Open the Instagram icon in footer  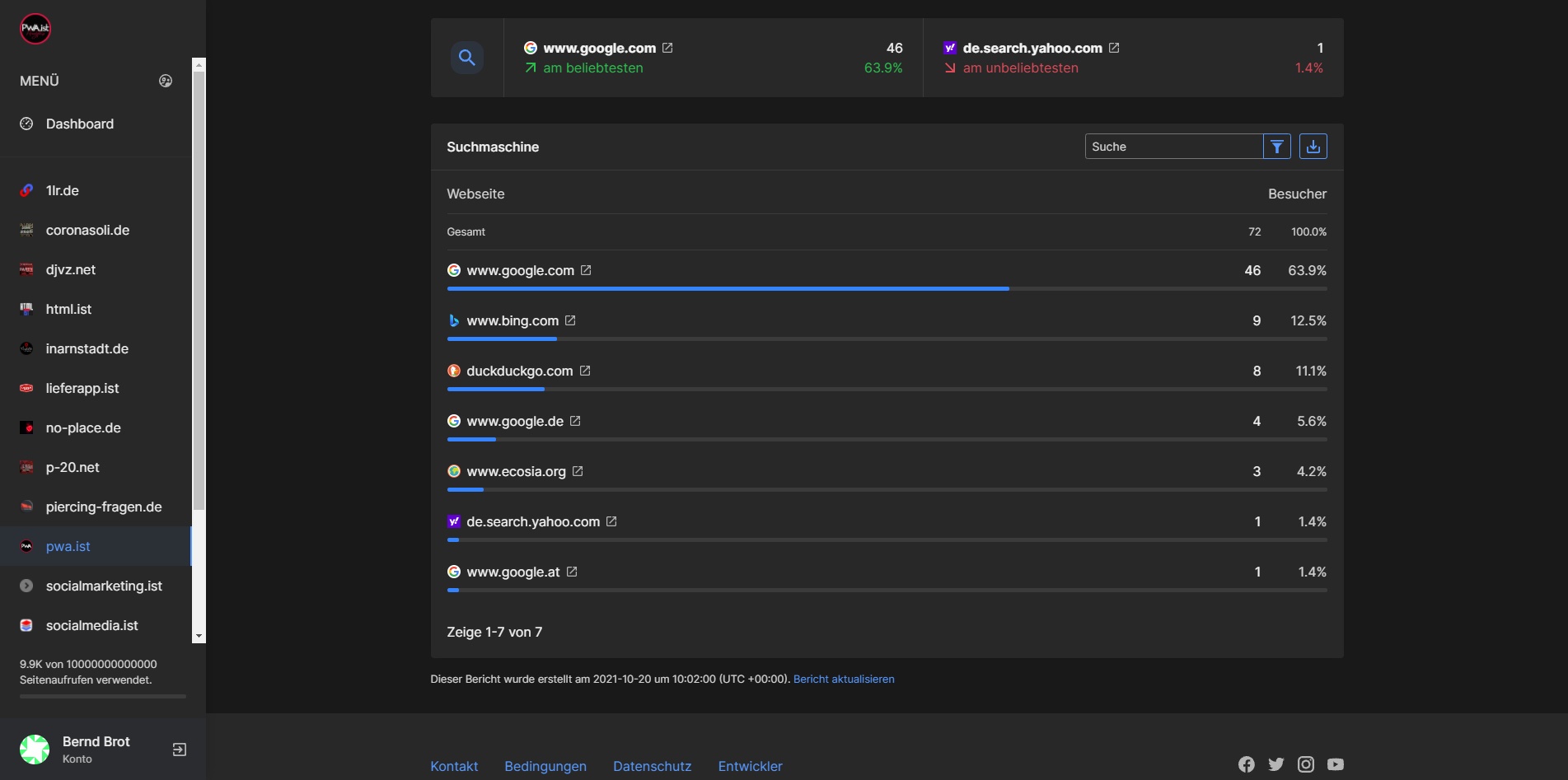click(x=1305, y=764)
